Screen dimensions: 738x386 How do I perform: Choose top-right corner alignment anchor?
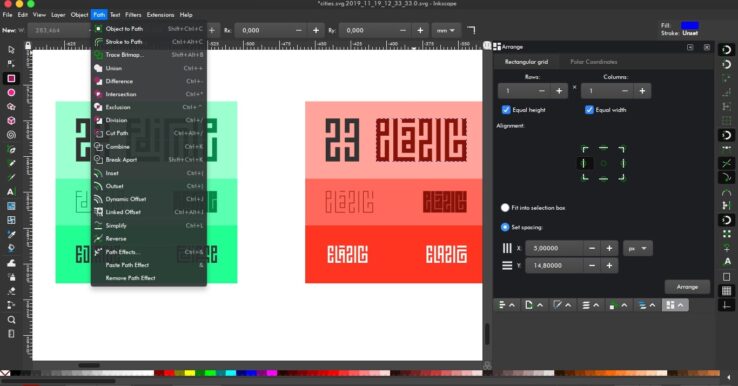(622, 149)
